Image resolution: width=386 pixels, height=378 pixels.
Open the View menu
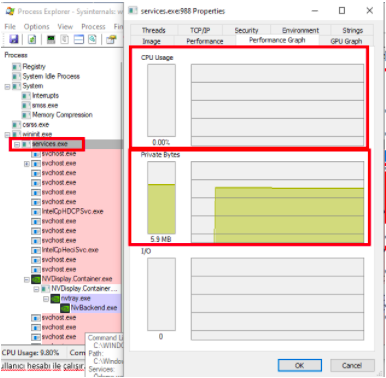[65, 26]
